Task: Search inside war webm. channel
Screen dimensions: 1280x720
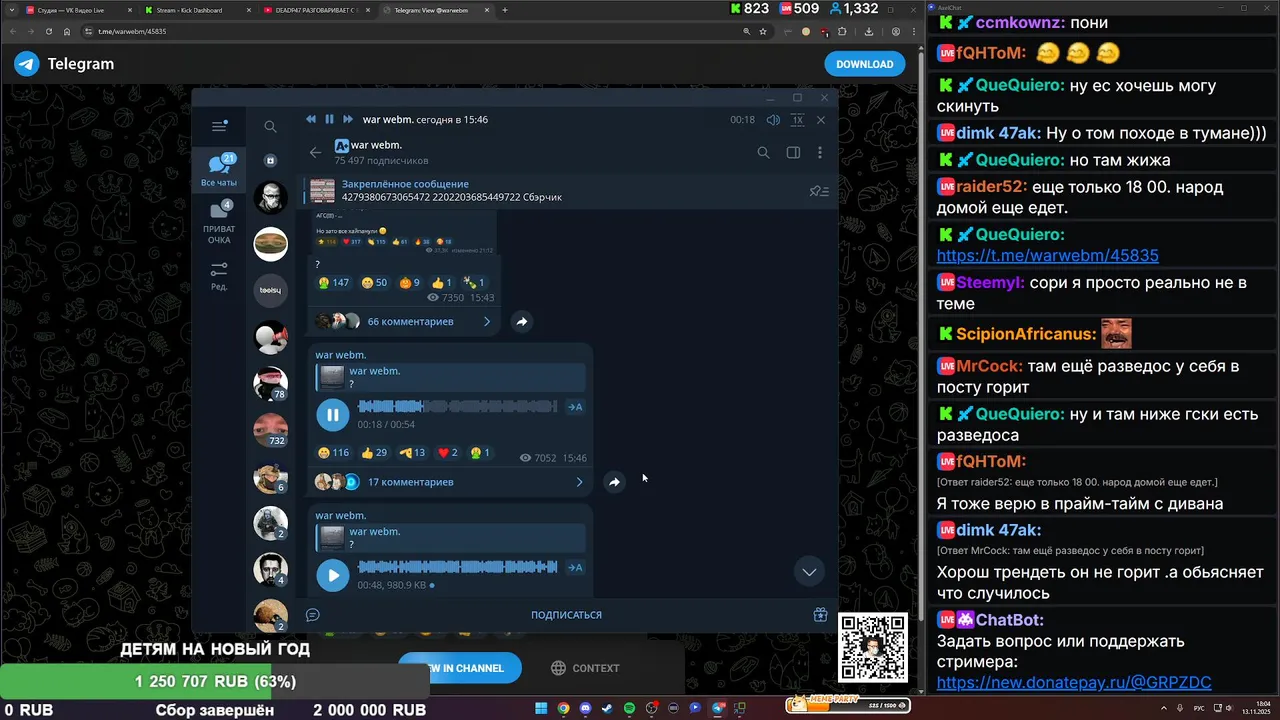Action: click(x=763, y=153)
